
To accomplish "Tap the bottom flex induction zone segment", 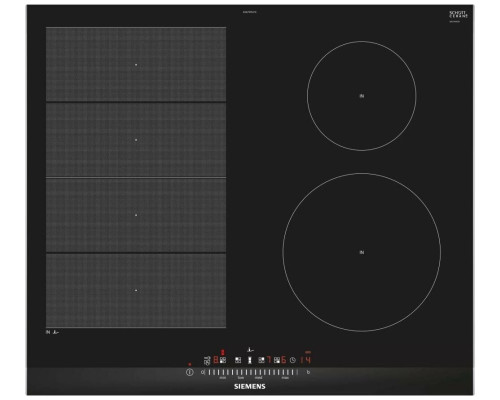I will click(x=136, y=290).
